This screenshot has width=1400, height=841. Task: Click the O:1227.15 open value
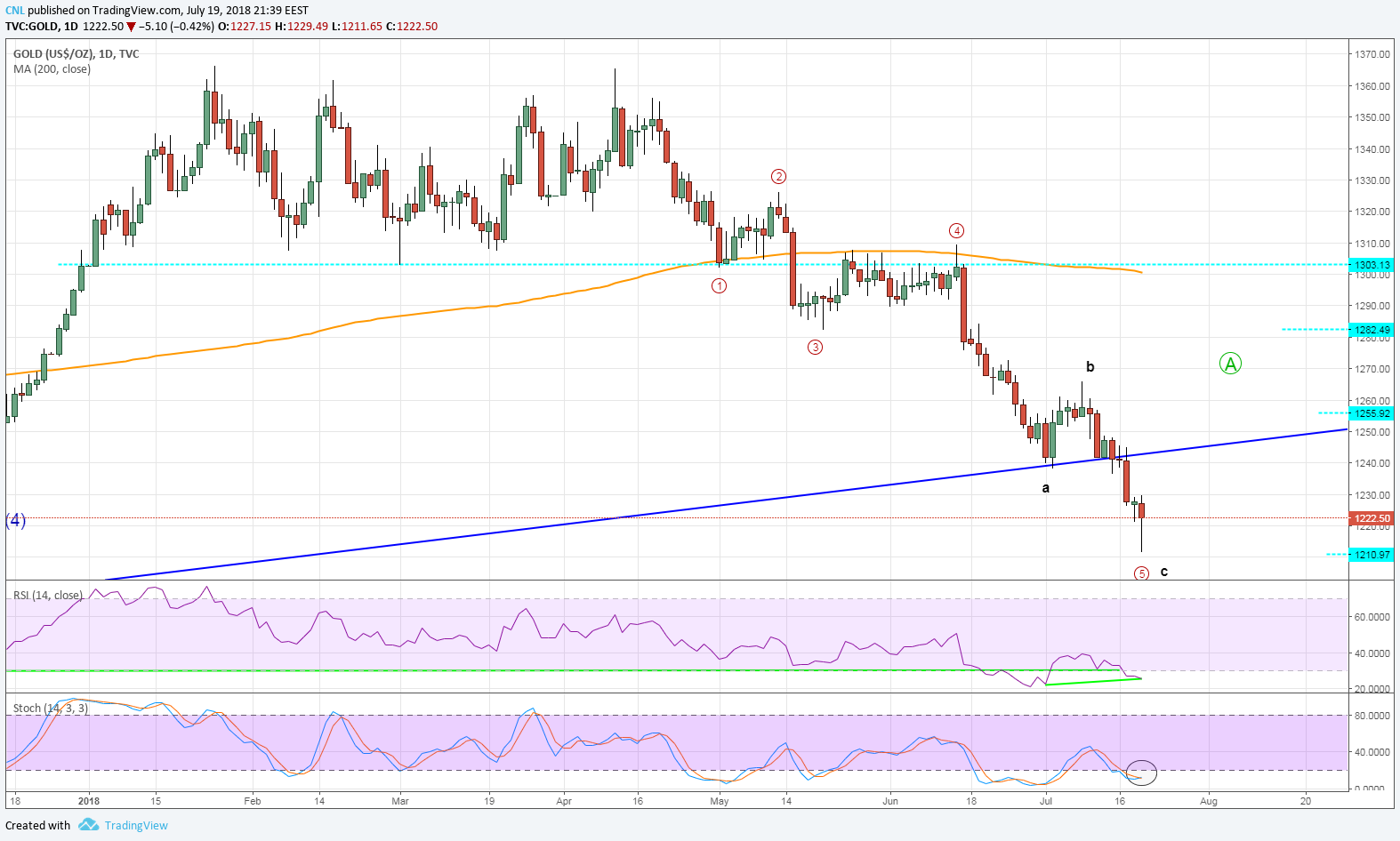click(245, 27)
